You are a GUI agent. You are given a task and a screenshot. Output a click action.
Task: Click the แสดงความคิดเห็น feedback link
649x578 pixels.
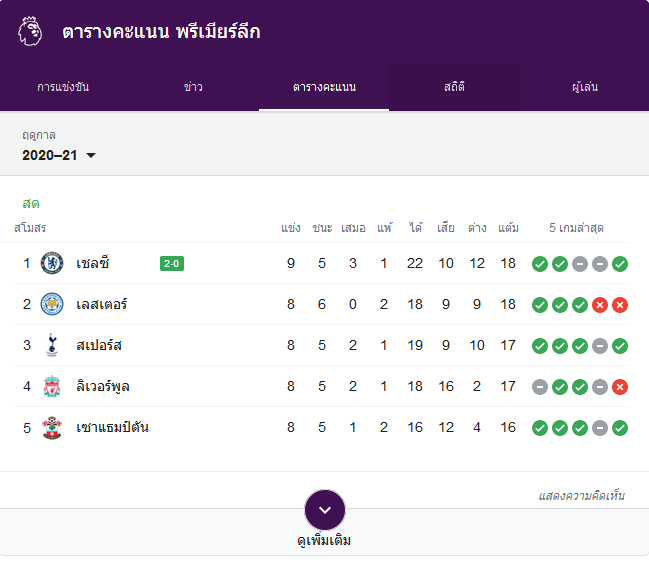click(582, 496)
